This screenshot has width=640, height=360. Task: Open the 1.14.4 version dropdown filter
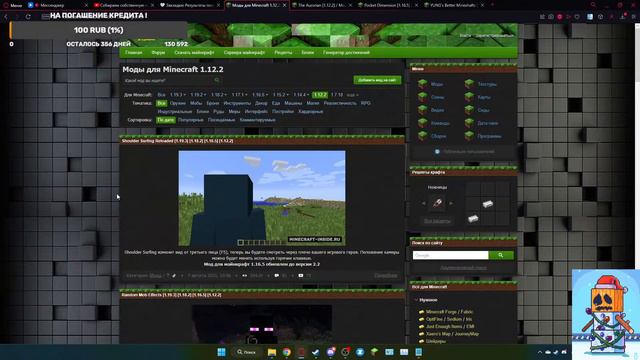pyautogui.click(x=301, y=95)
